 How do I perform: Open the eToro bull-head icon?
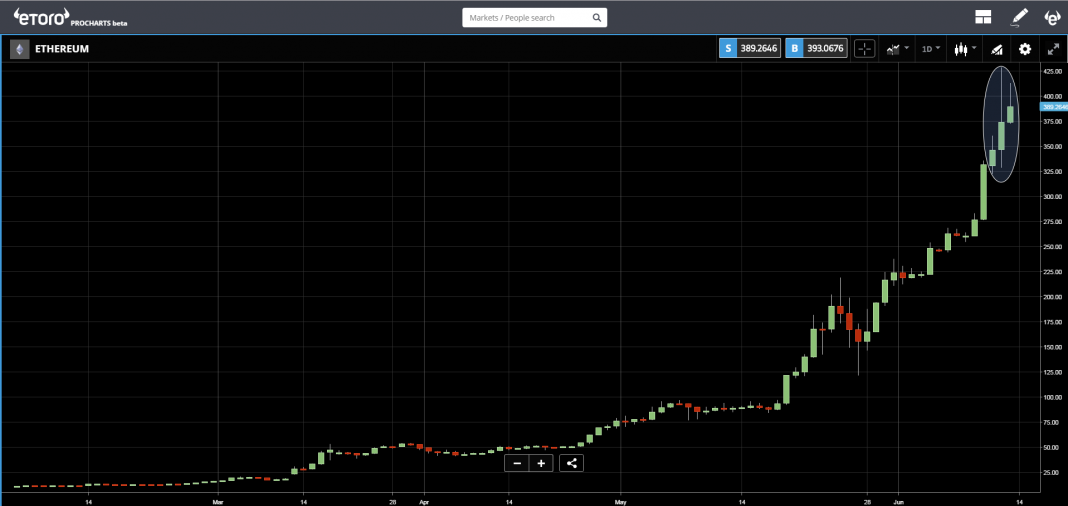(x=1054, y=17)
